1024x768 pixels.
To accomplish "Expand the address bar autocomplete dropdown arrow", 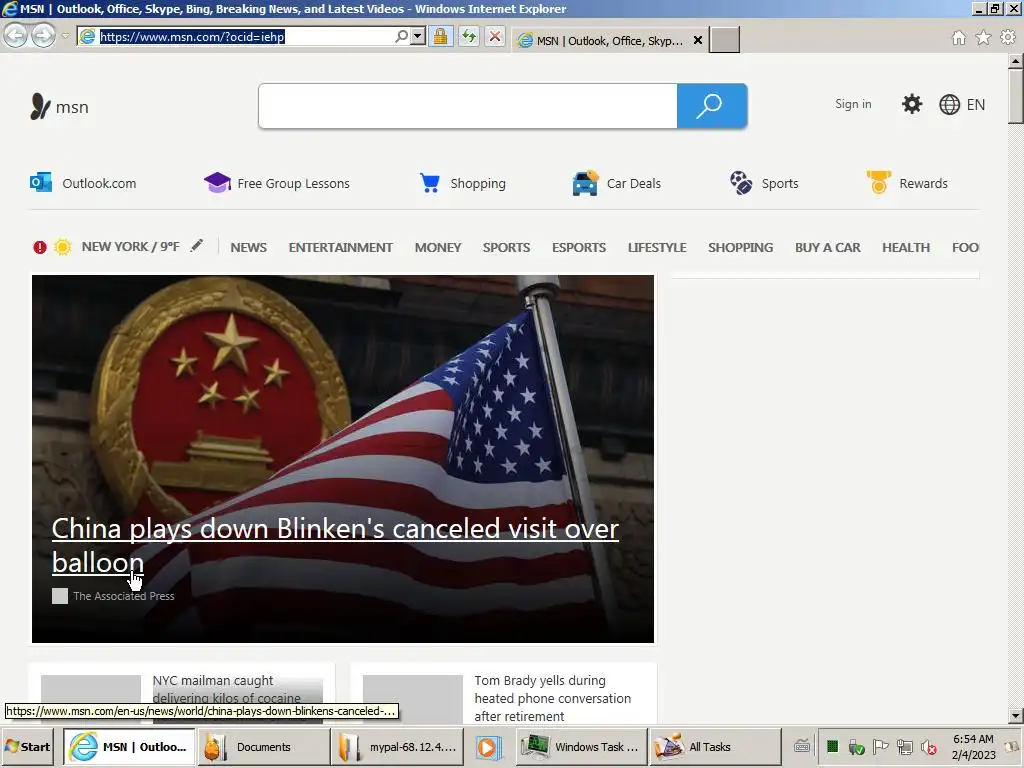I will [418, 37].
